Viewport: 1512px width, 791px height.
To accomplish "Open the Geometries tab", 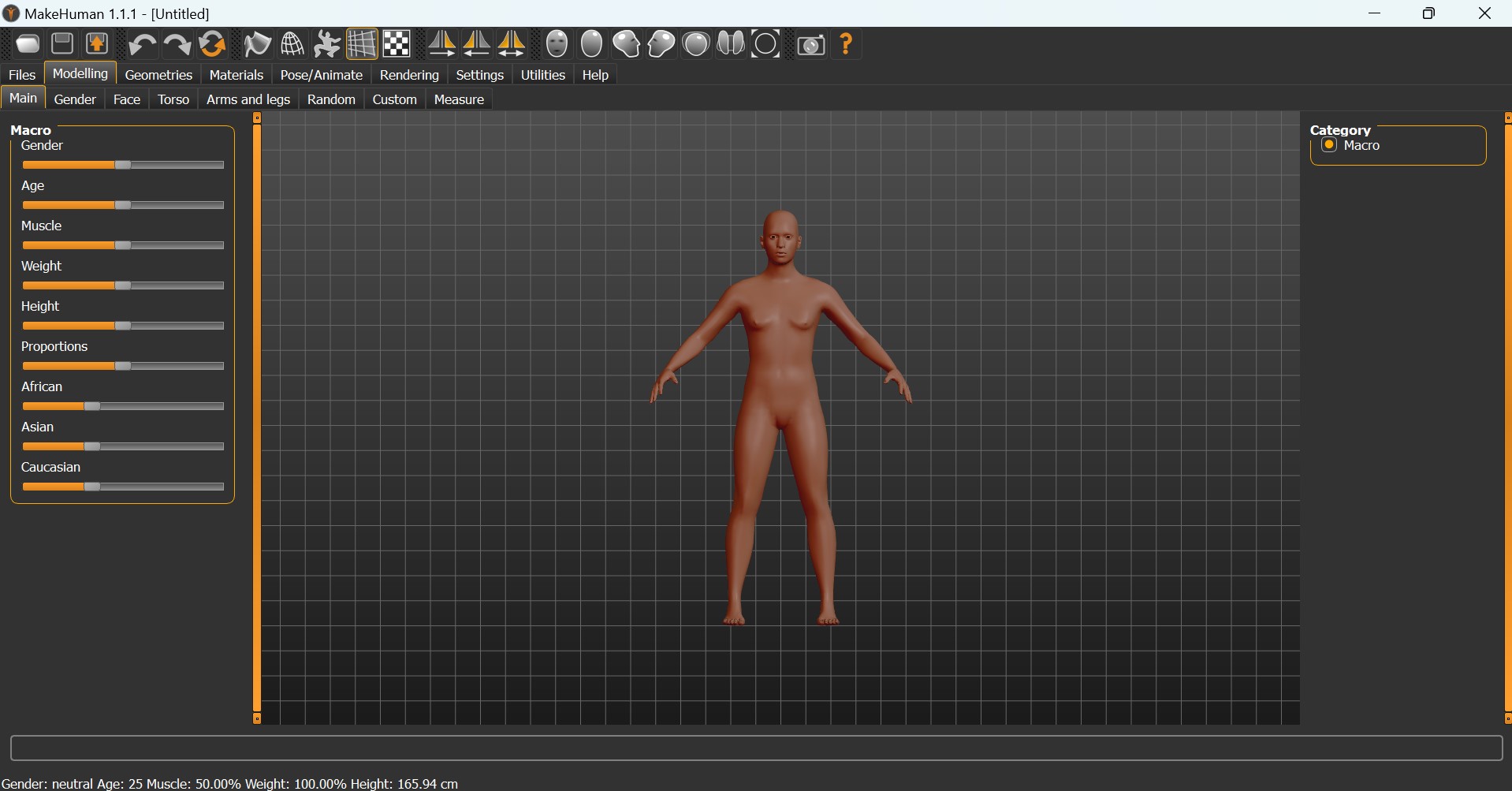I will 158,75.
